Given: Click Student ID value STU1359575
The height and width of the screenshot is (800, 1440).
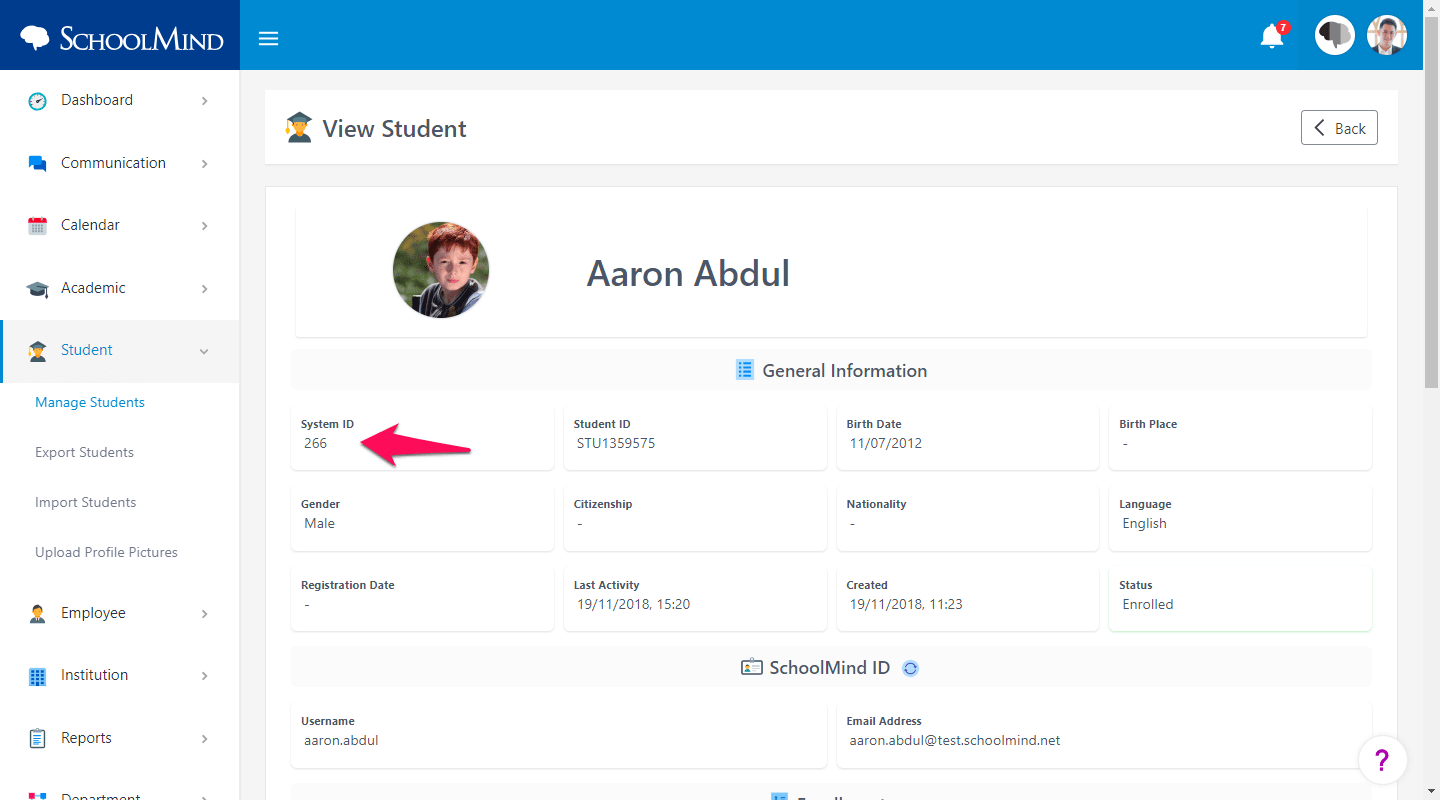Looking at the screenshot, I should [x=616, y=443].
